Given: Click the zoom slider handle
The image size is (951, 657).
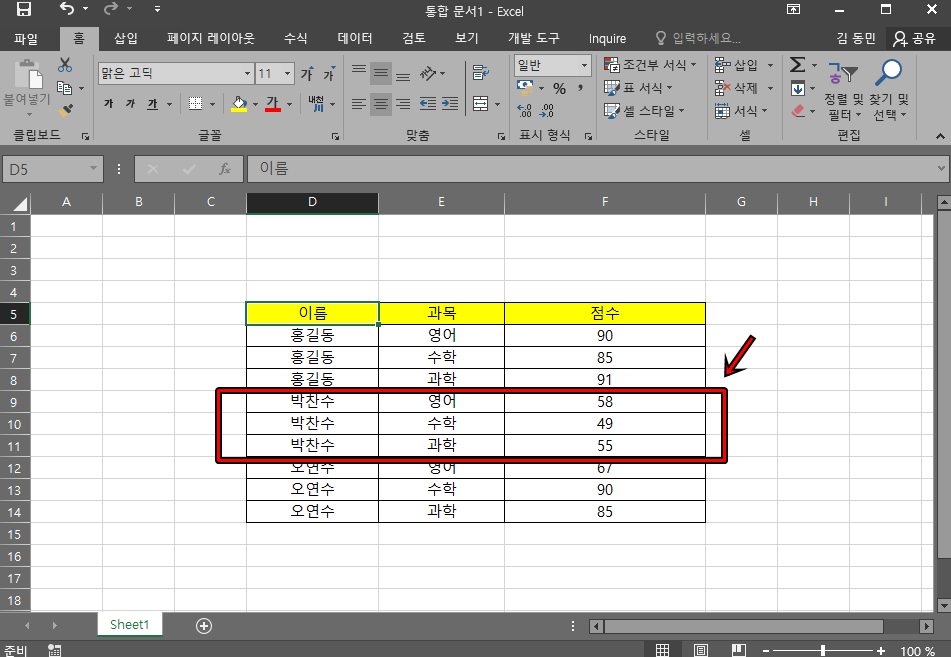Looking at the screenshot, I should [x=822, y=650].
